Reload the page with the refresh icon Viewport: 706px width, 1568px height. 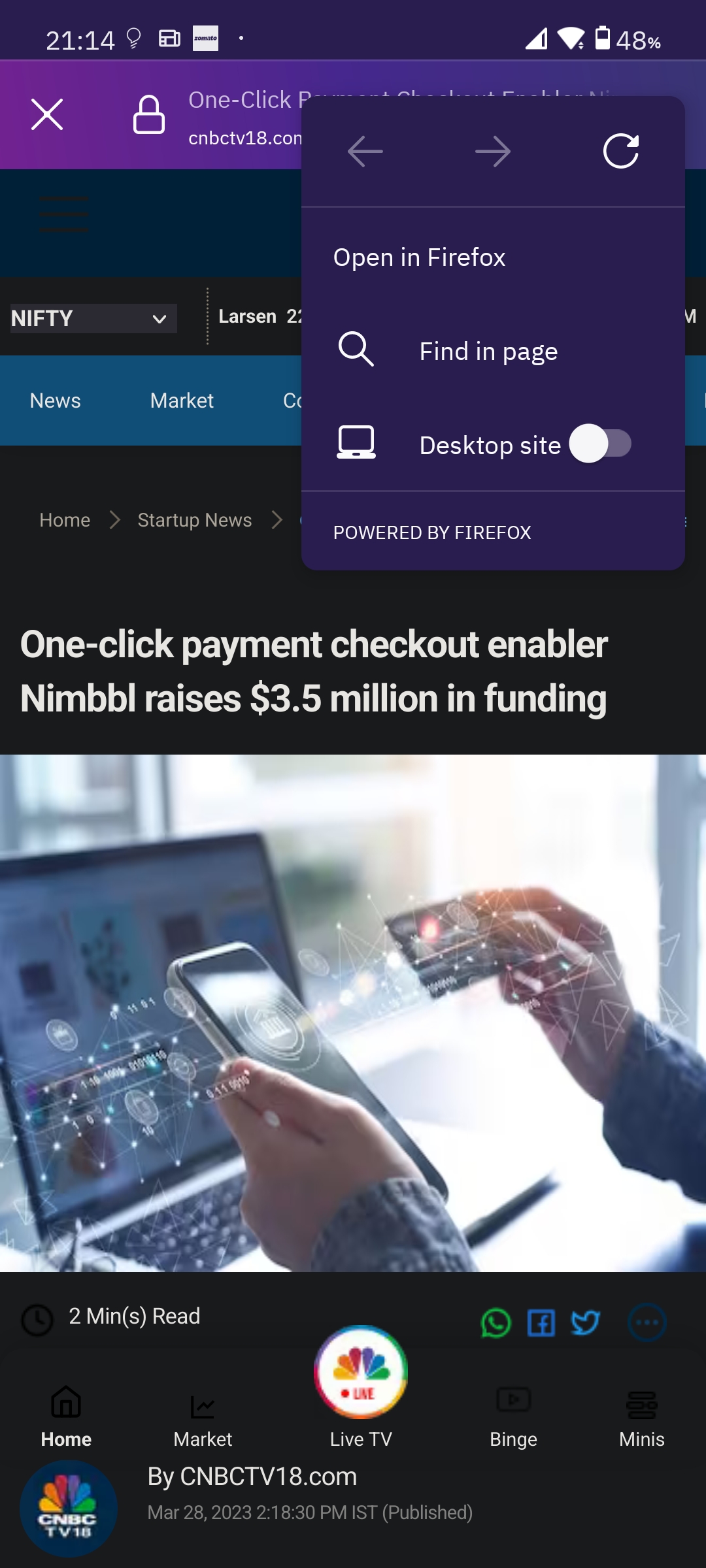coord(620,152)
